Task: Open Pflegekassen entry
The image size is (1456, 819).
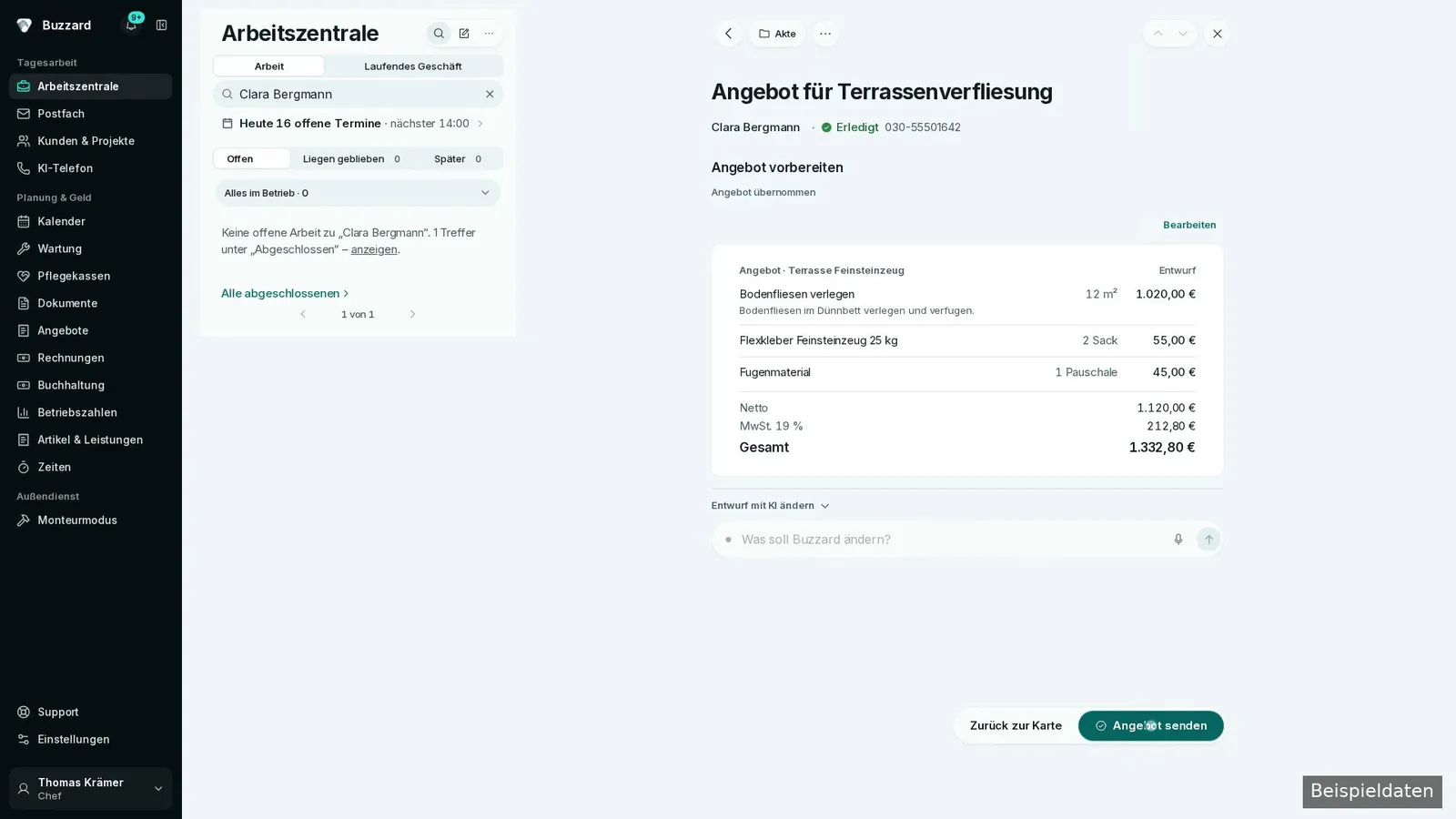Action: pyautogui.click(x=90, y=276)
